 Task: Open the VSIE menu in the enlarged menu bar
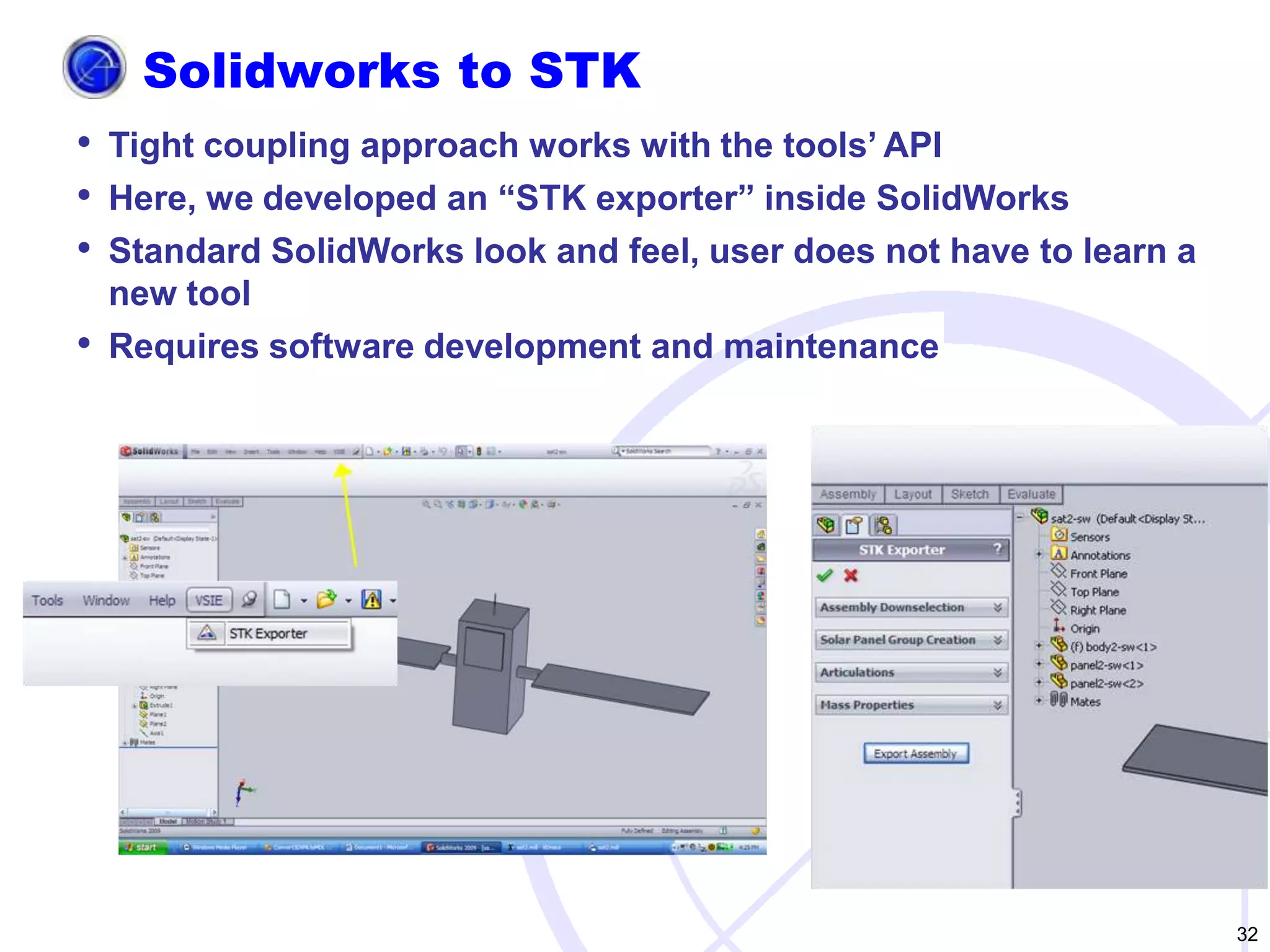click(x=209, y=600)
